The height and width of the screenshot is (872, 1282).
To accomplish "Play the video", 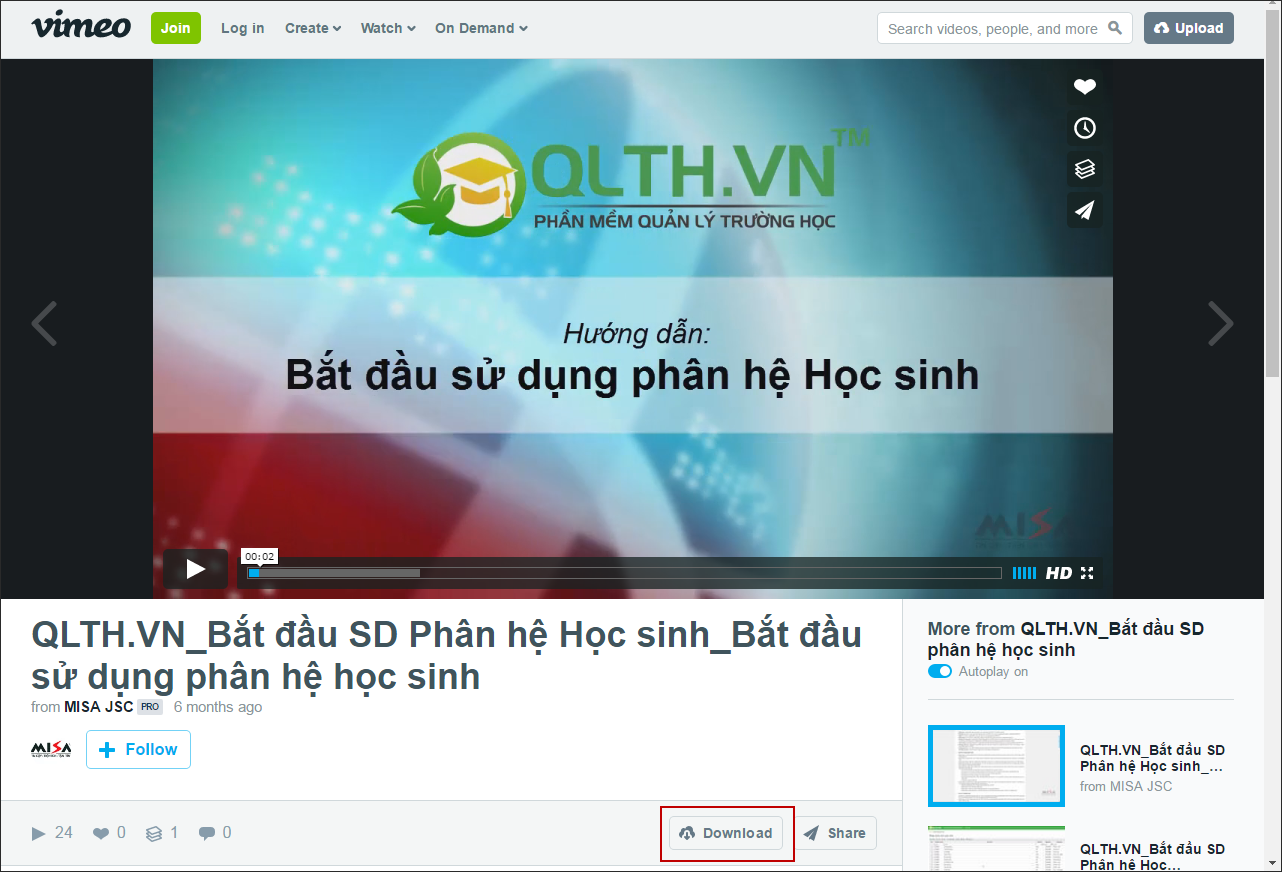I will click(x=196, y=569).
